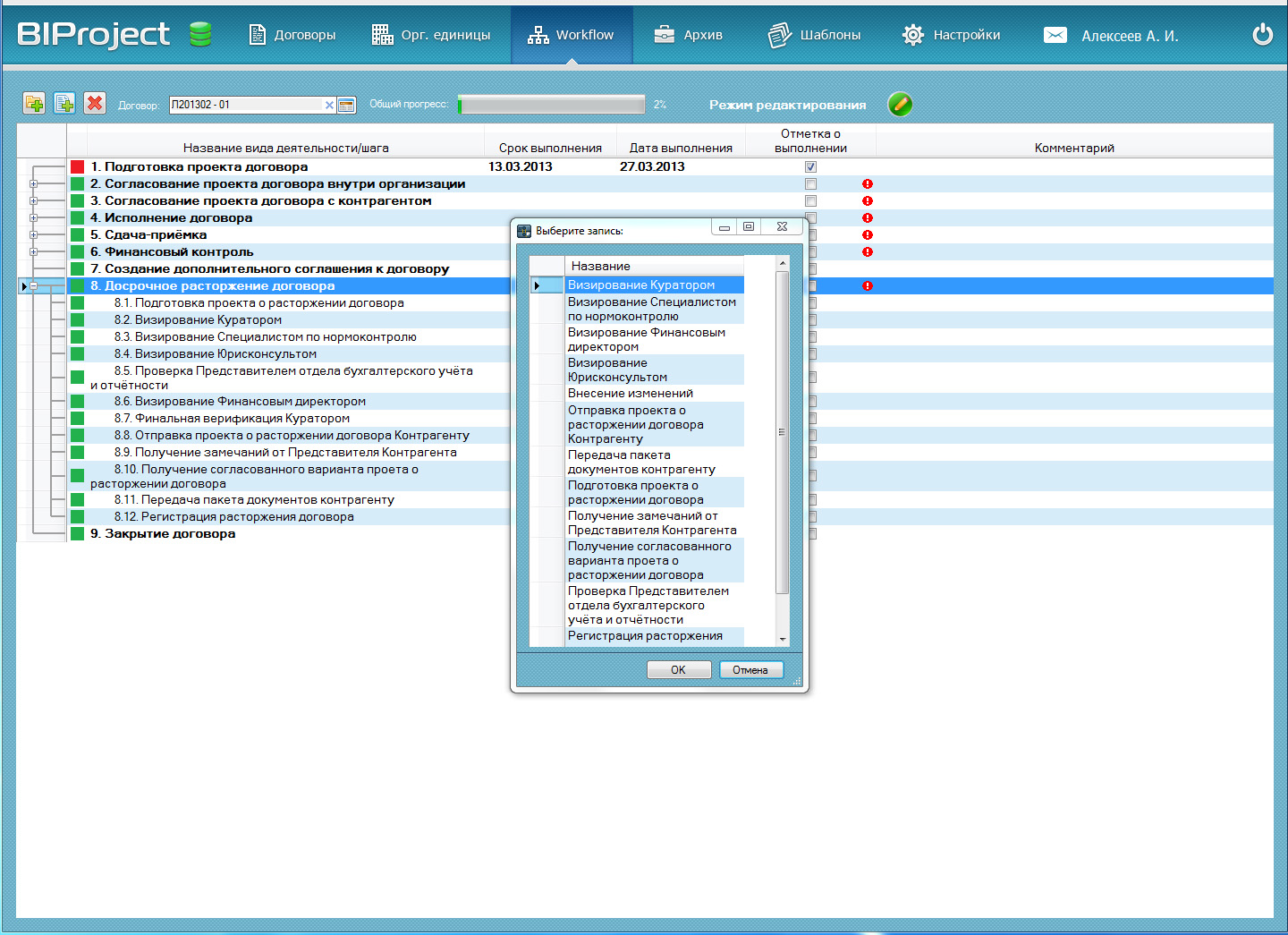Click Отмена to cancel the dialog
The height and width of the screenshot is (935, 1288).
click(750, 670)
